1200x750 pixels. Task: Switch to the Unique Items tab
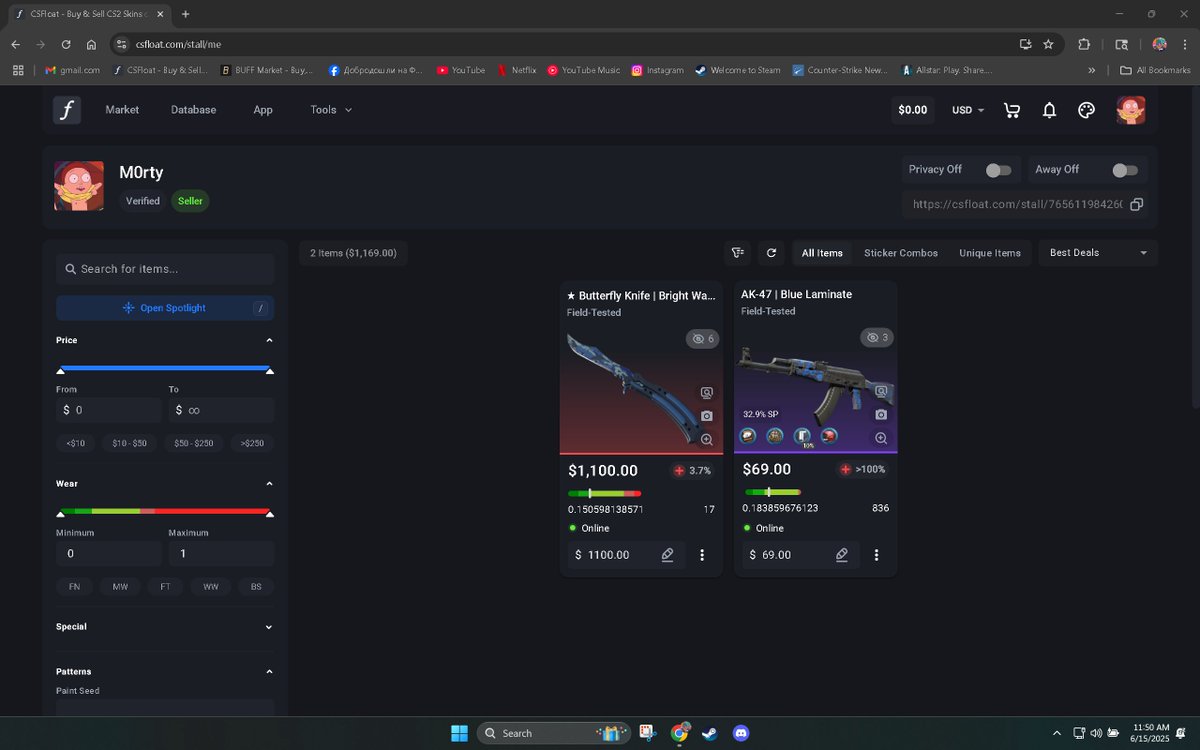click(990, 253)
